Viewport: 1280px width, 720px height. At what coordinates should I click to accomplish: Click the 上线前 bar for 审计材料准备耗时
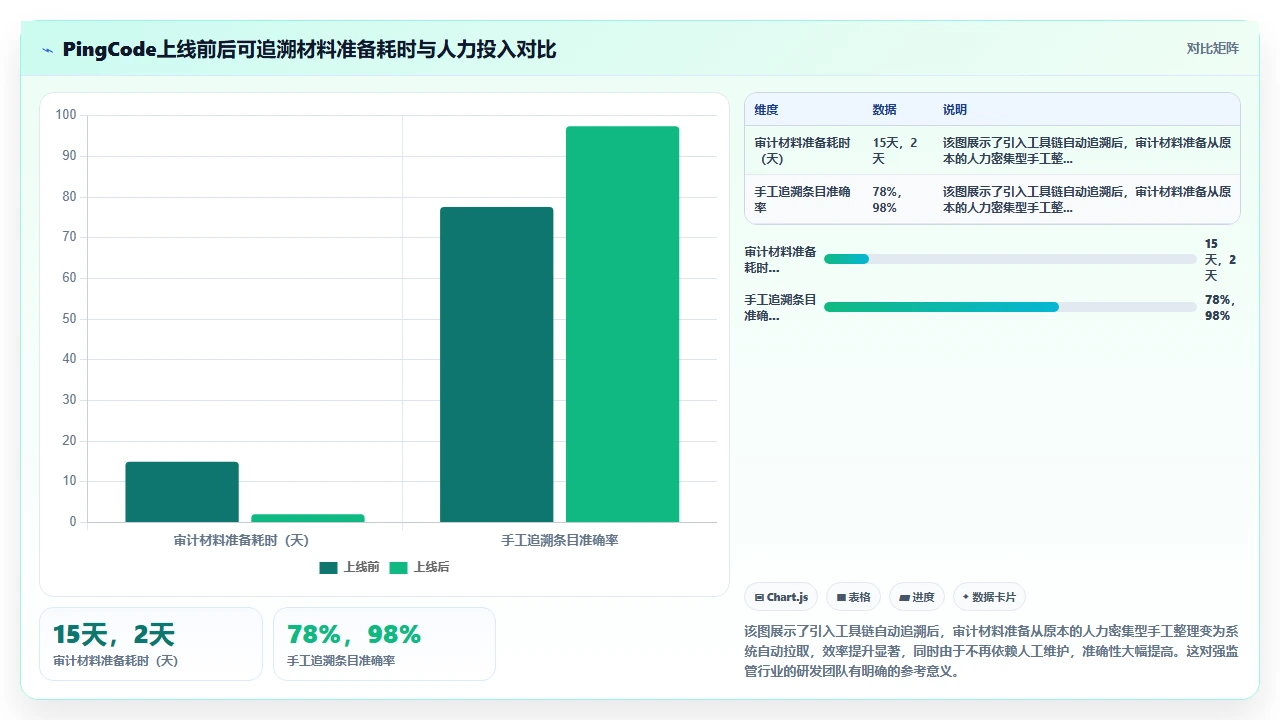click(x=182, y=492)
